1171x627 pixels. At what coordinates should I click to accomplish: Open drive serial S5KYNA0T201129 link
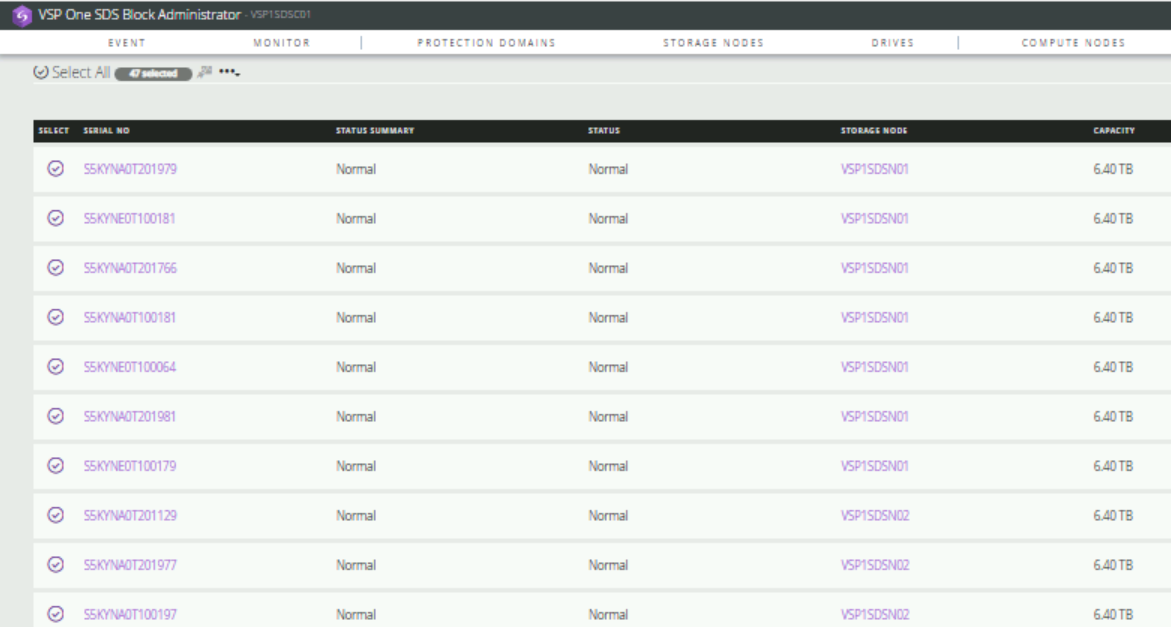pos(130,516)
